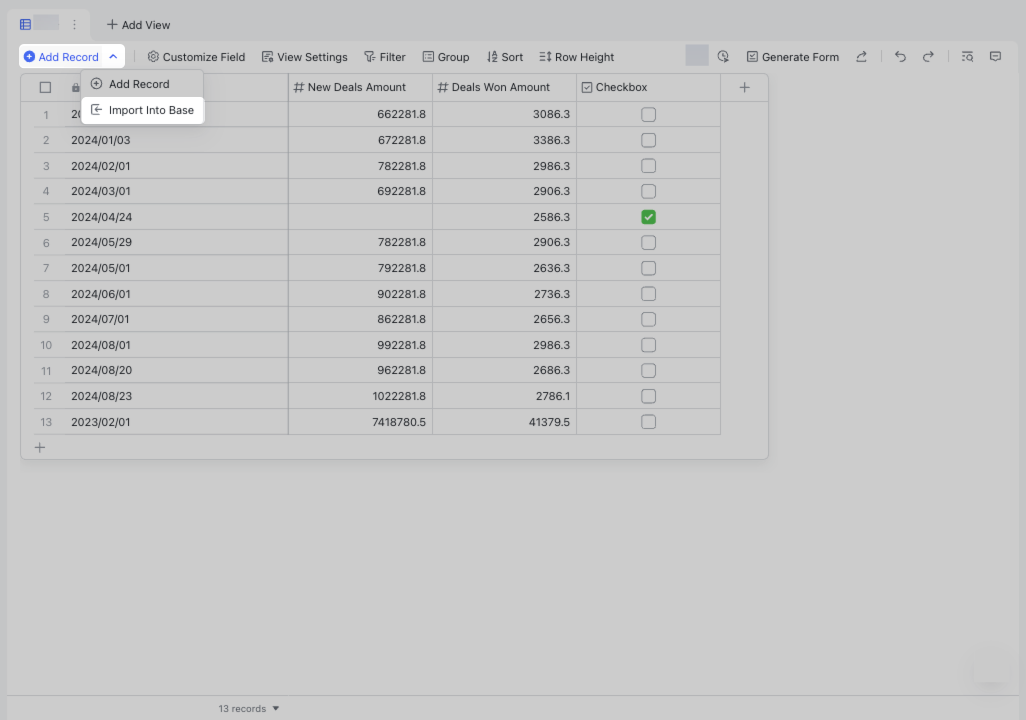
Task: Click the Deals Won value 2786.1
Action: point(504,396)
